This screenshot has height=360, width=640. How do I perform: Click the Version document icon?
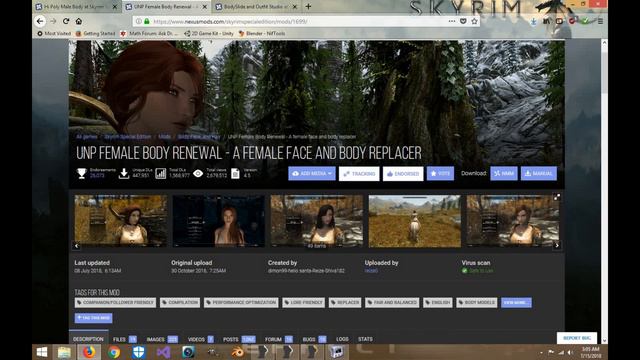point(235,173)
